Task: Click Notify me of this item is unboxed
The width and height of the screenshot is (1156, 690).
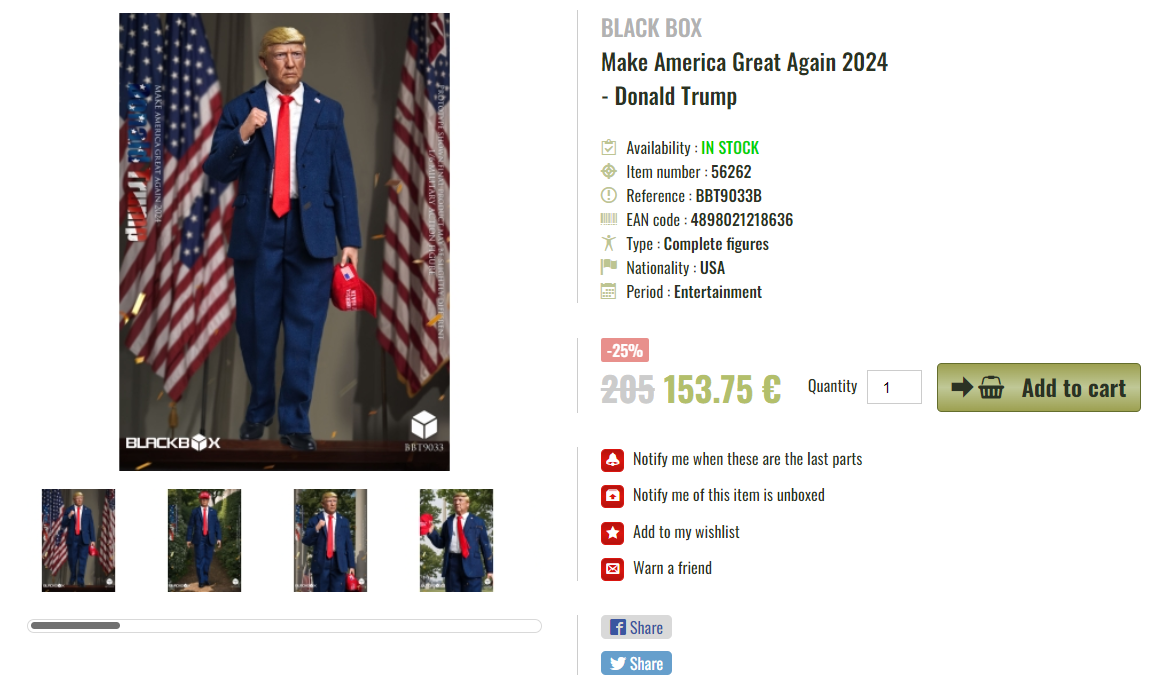Action: (x=728, y=495)
